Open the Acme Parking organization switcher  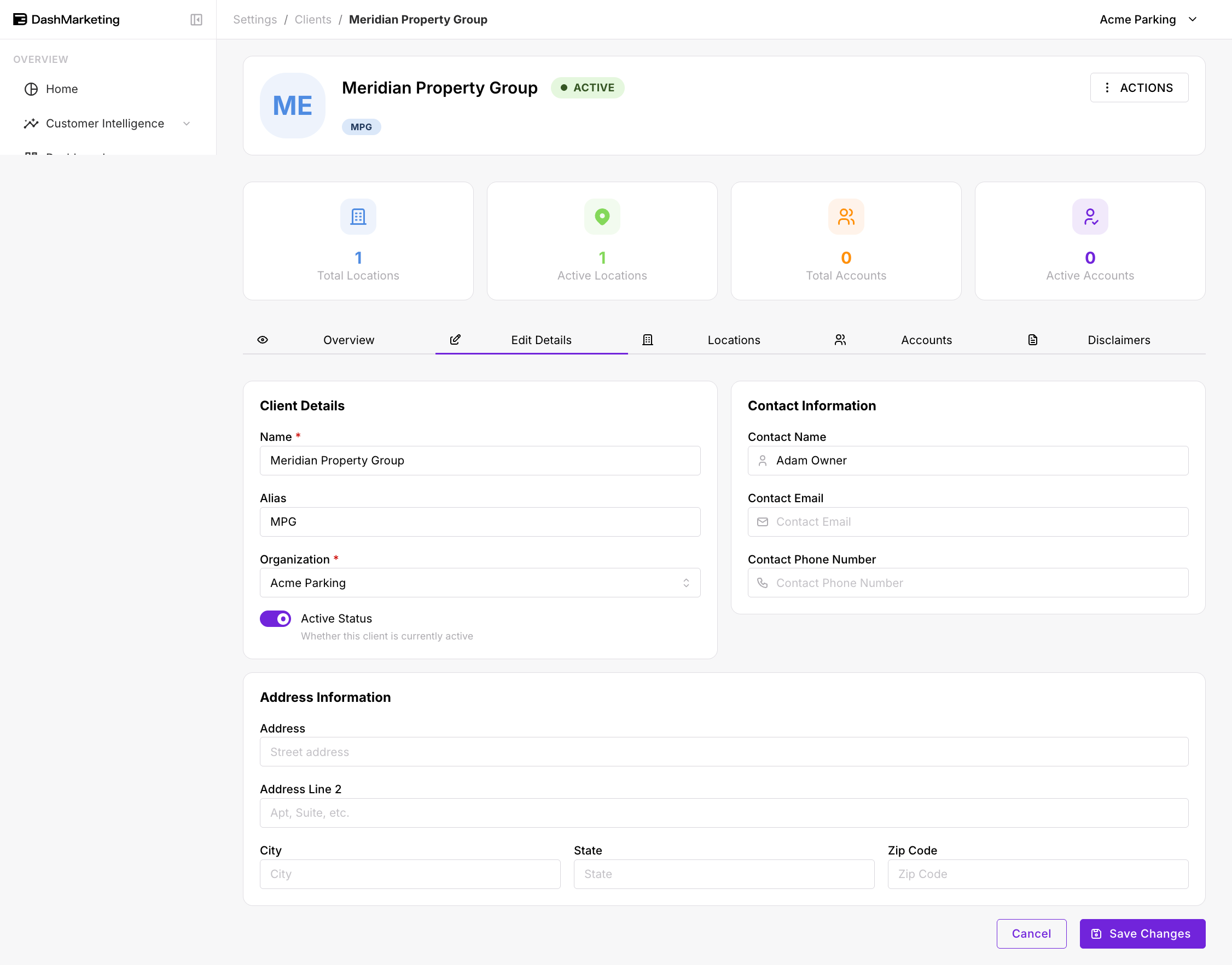(1148, 20)
